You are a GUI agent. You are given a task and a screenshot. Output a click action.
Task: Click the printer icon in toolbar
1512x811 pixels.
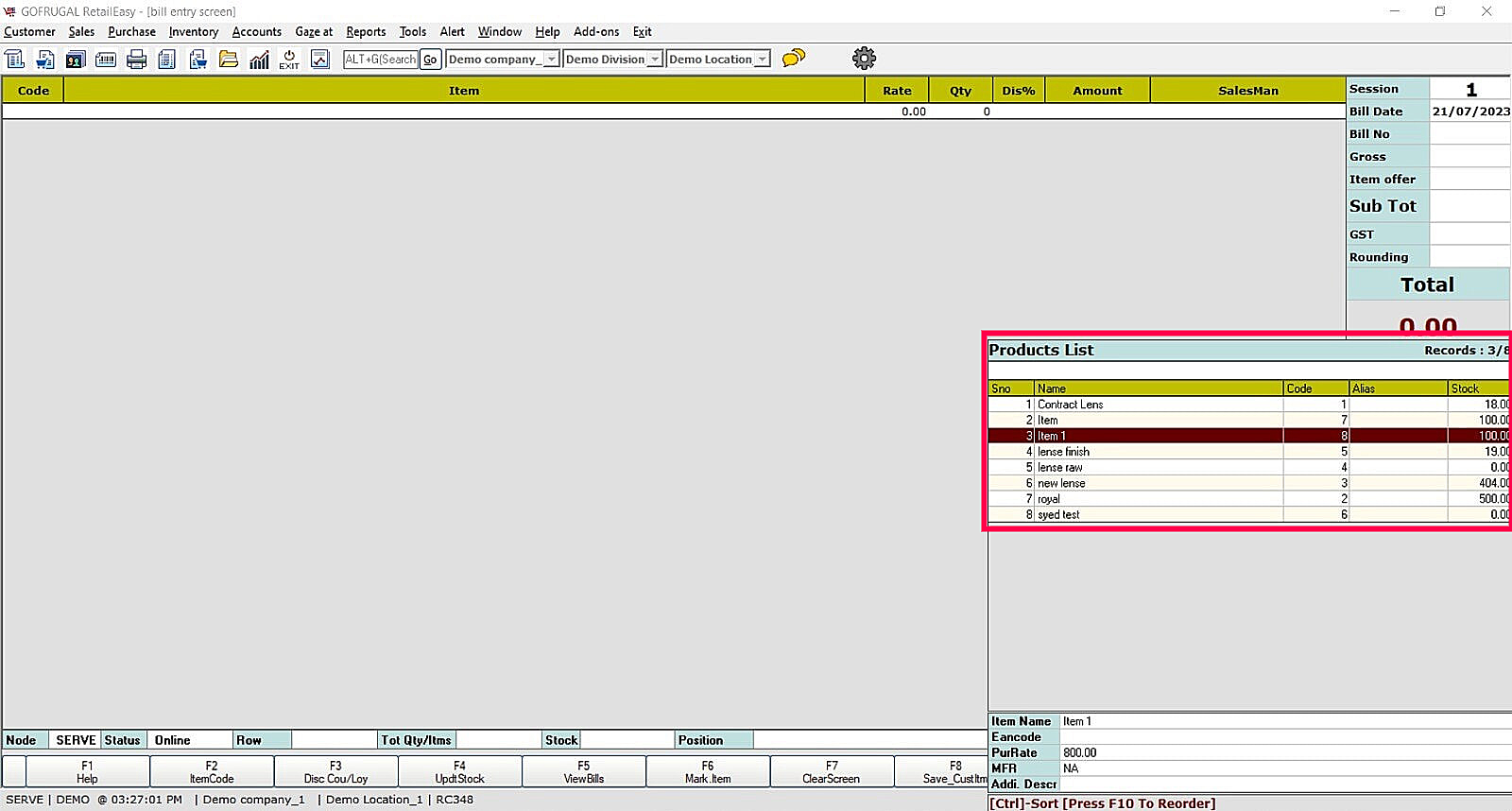click(x=137, y=60)
